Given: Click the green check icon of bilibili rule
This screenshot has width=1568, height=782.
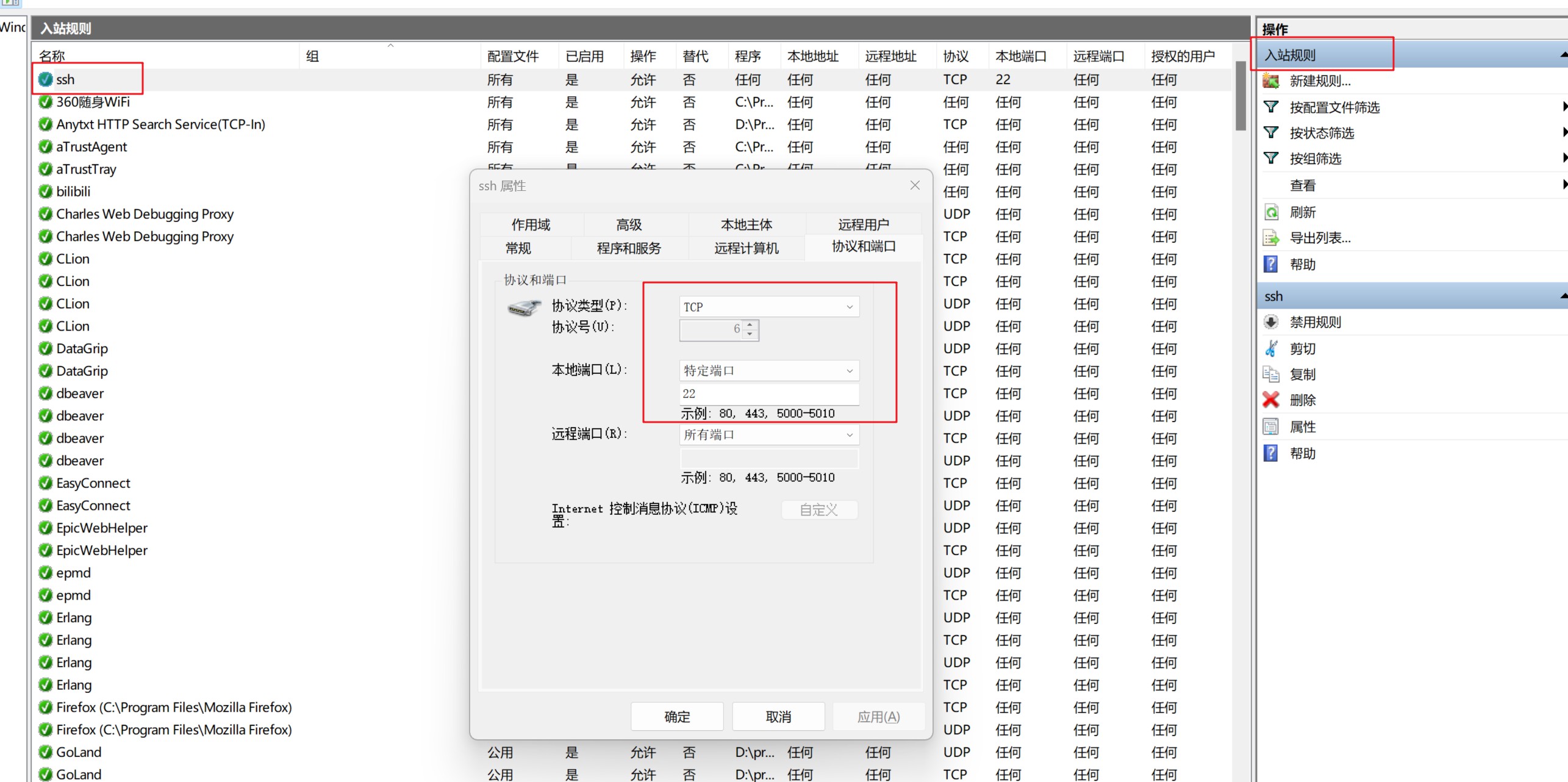Looking at the screenshot, I should pyautogui.click(x=45, y=192).
